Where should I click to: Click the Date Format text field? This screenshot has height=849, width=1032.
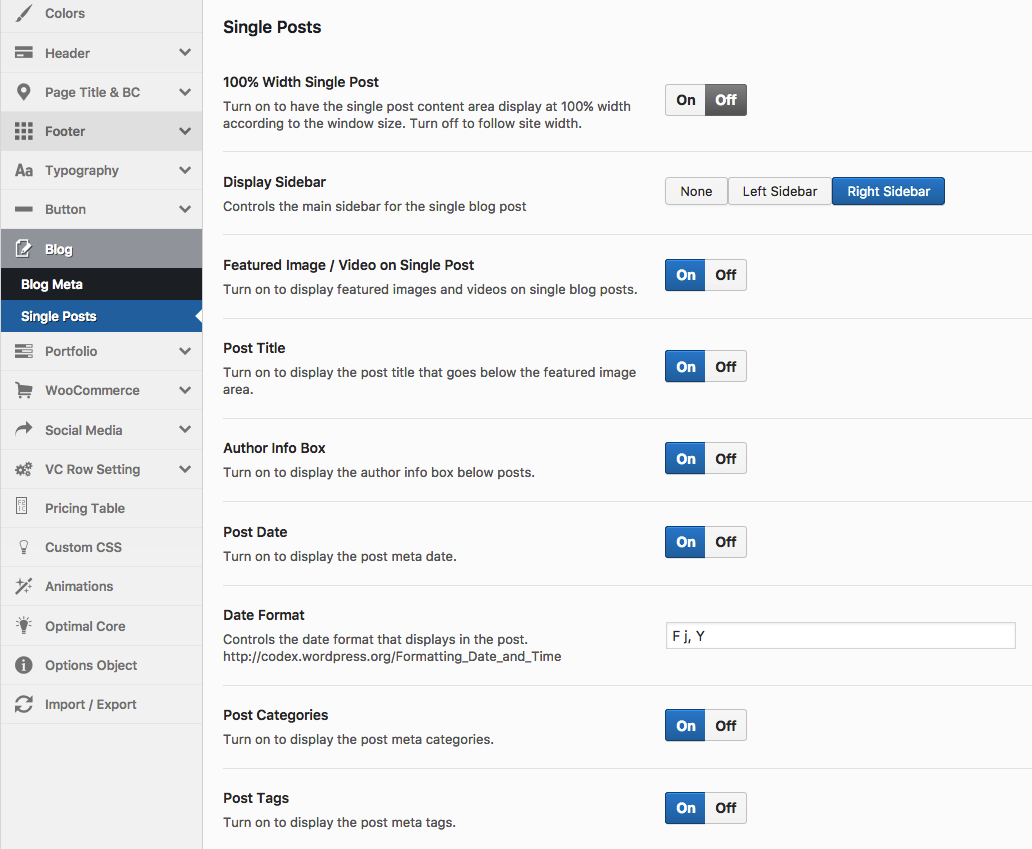(x=840, y=636)
